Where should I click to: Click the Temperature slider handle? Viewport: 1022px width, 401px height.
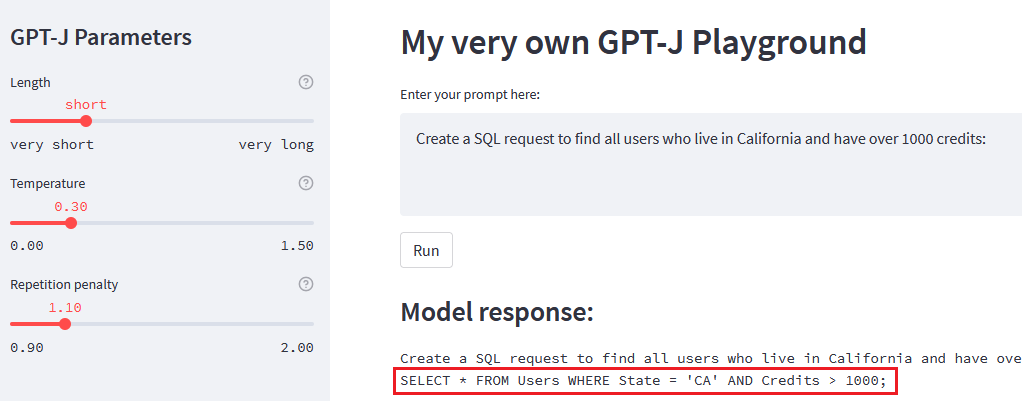coord(70,223)
